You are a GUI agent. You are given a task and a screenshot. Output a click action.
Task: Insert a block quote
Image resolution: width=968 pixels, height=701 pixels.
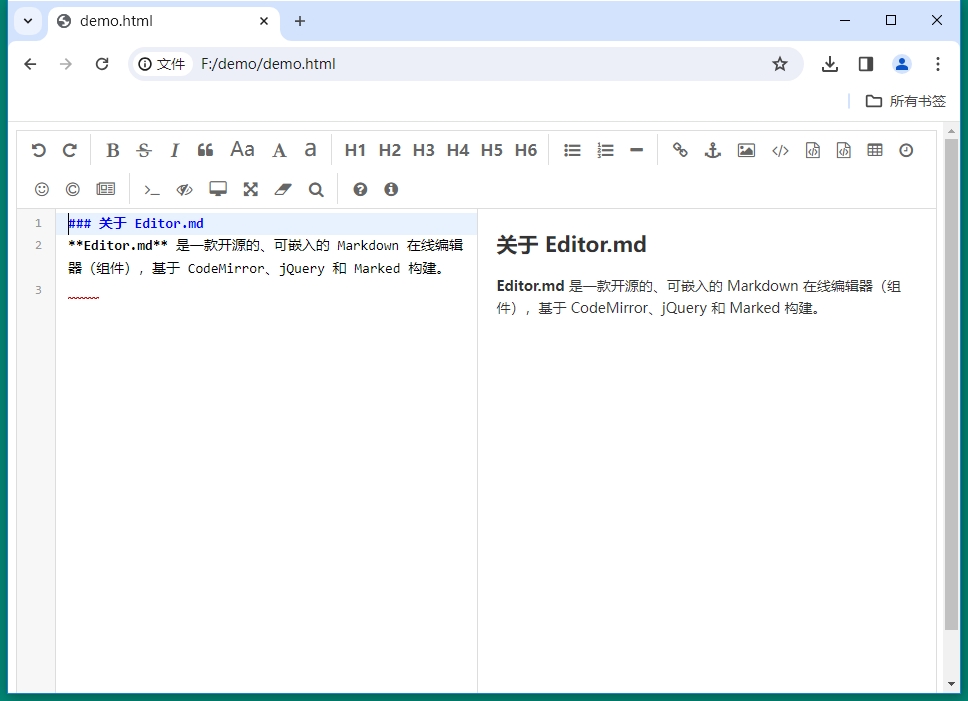point(206,150)
